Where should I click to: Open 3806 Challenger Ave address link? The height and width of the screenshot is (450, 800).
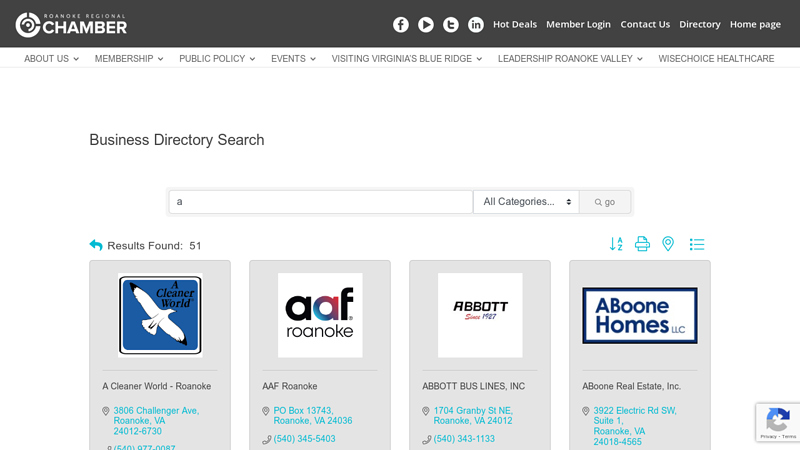pos(156,421)
